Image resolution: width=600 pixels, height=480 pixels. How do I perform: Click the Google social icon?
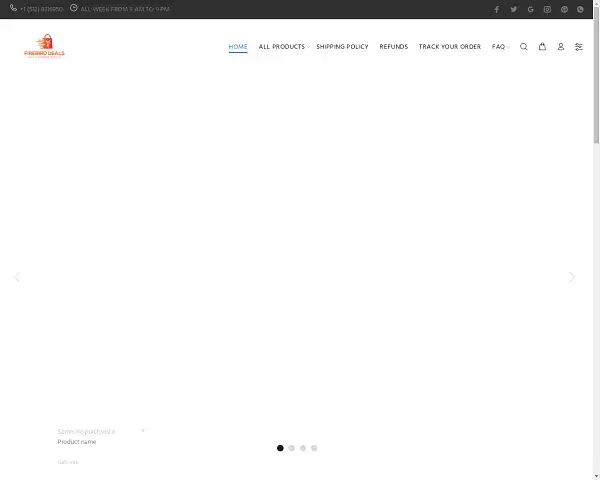click(531, 9)
